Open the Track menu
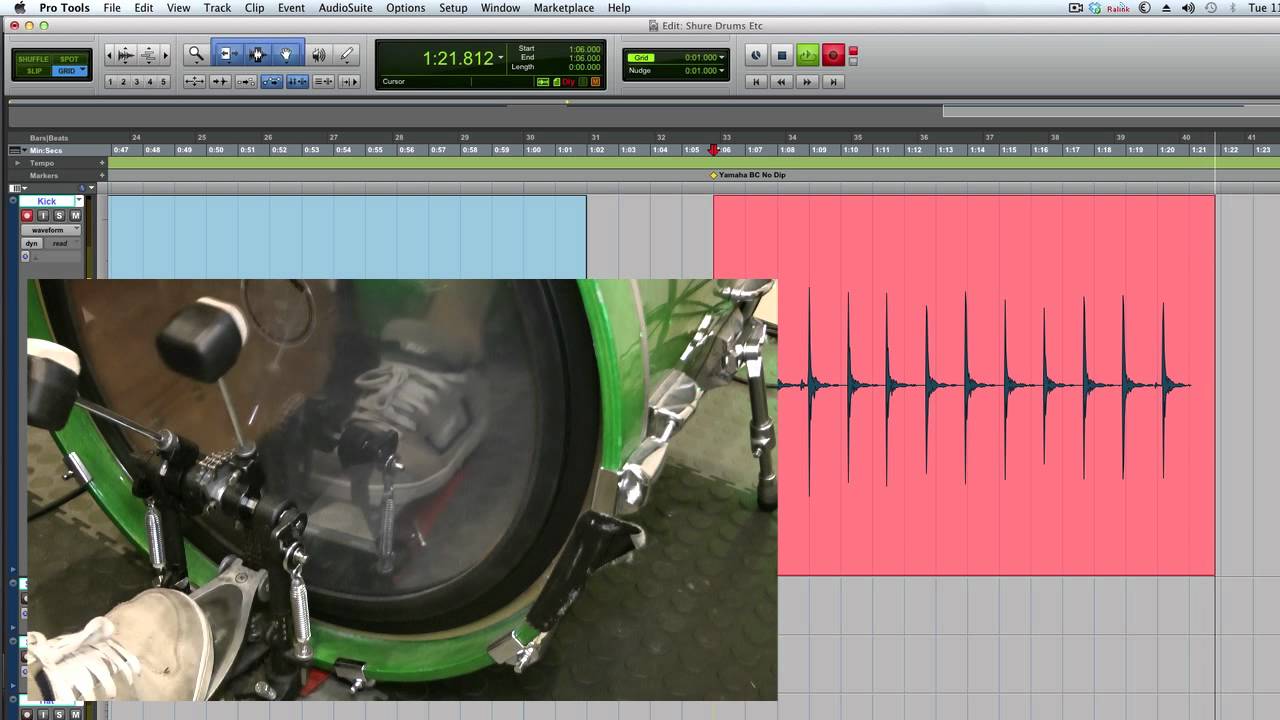Image resolution: width=1280 pixels, height=720 pixels. 217,8
